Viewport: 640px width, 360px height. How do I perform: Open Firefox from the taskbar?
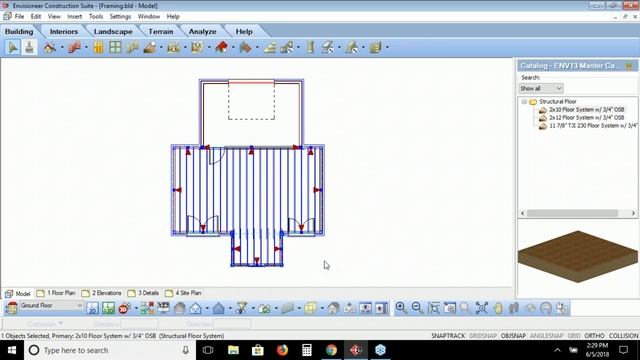(x=282, y=350)
